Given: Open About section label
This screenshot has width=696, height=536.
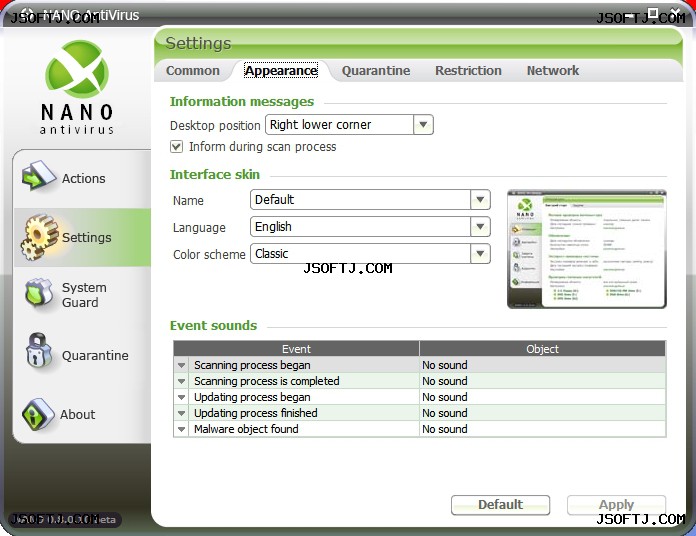Looking at the screenshot, I should pos(77,414).
